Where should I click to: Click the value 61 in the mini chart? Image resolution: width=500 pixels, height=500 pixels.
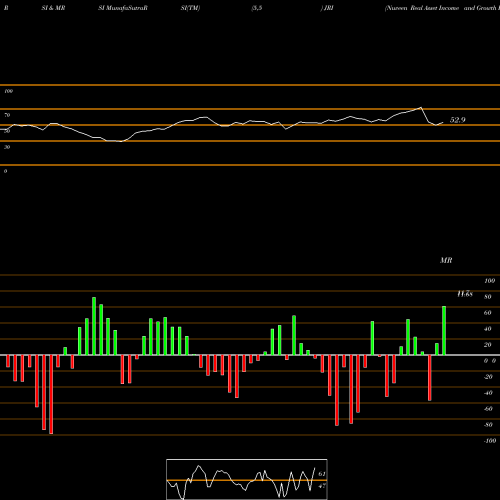click(322, 474)
